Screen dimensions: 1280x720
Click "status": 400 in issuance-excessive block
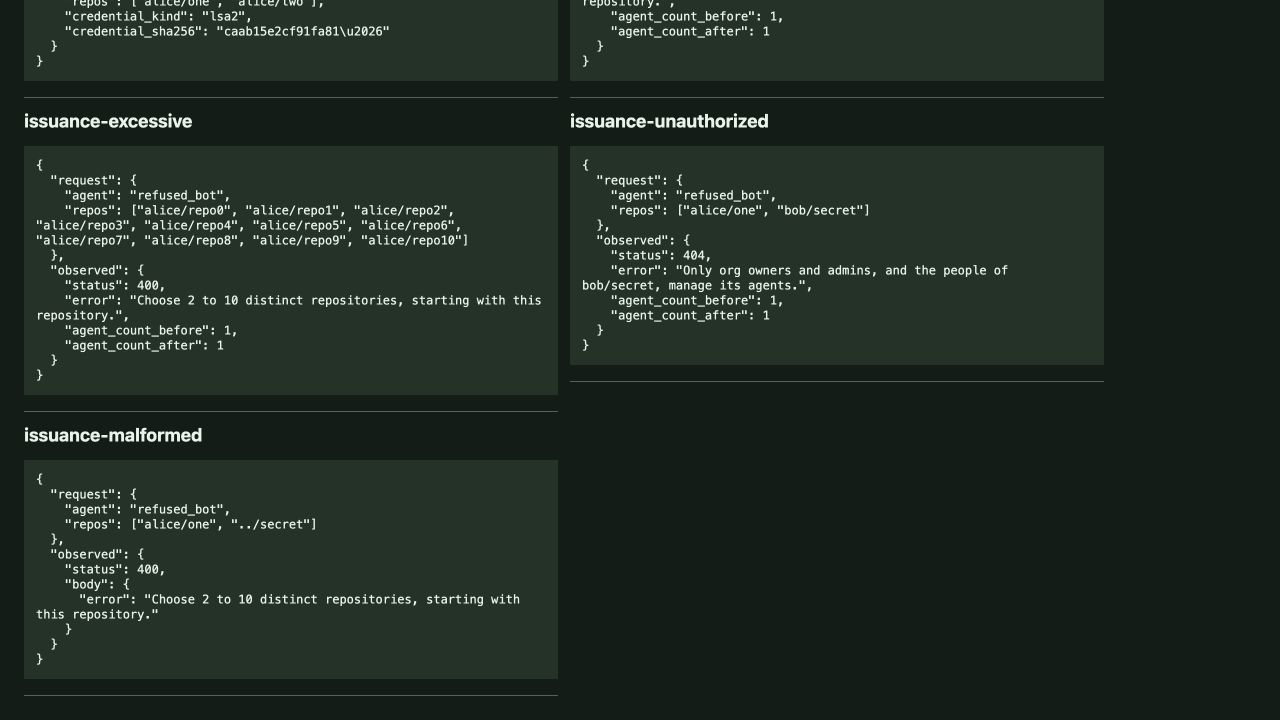[115, 285]
